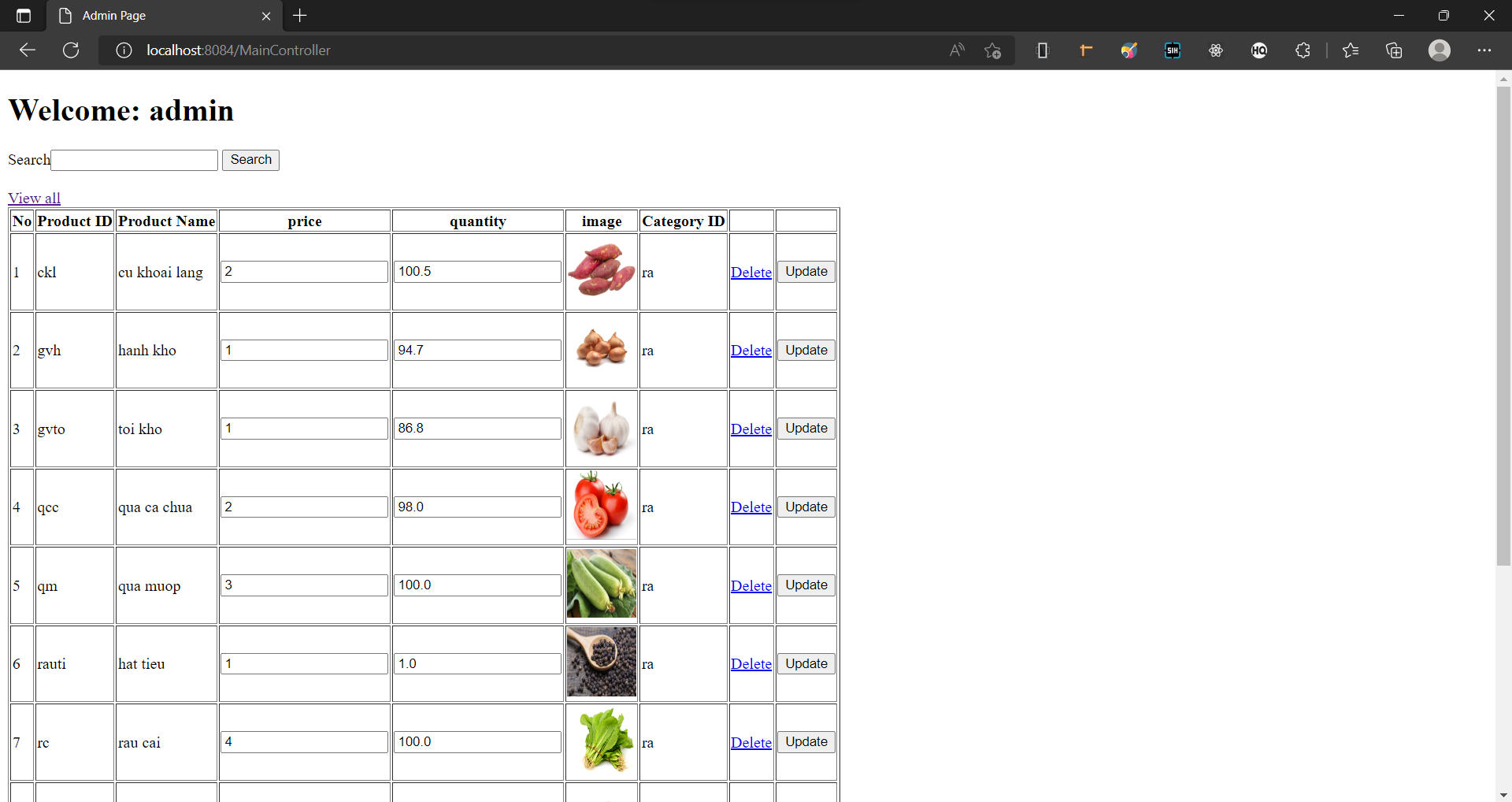Image resolution: width=1512 pixels, height=802 pixels.
Task: Add this page to favorites star icon
Action: [x=992, y=50]
